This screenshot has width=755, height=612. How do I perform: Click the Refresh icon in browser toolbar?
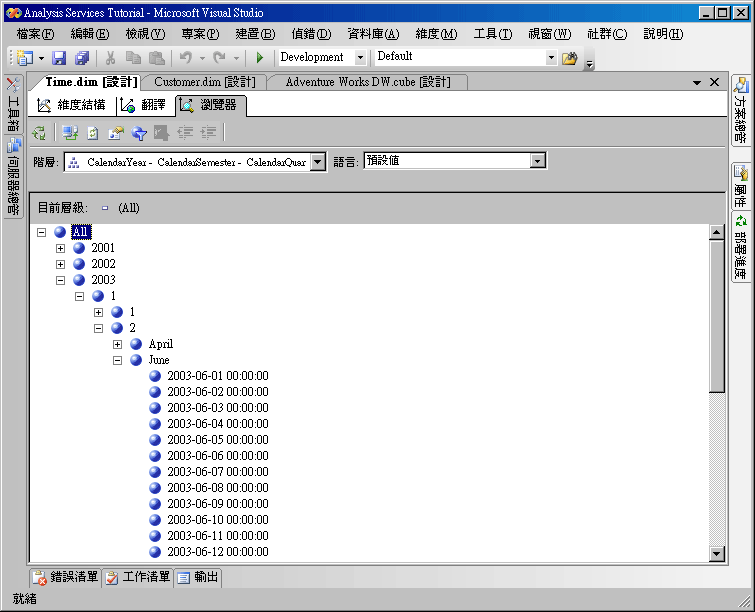[92, 133]
